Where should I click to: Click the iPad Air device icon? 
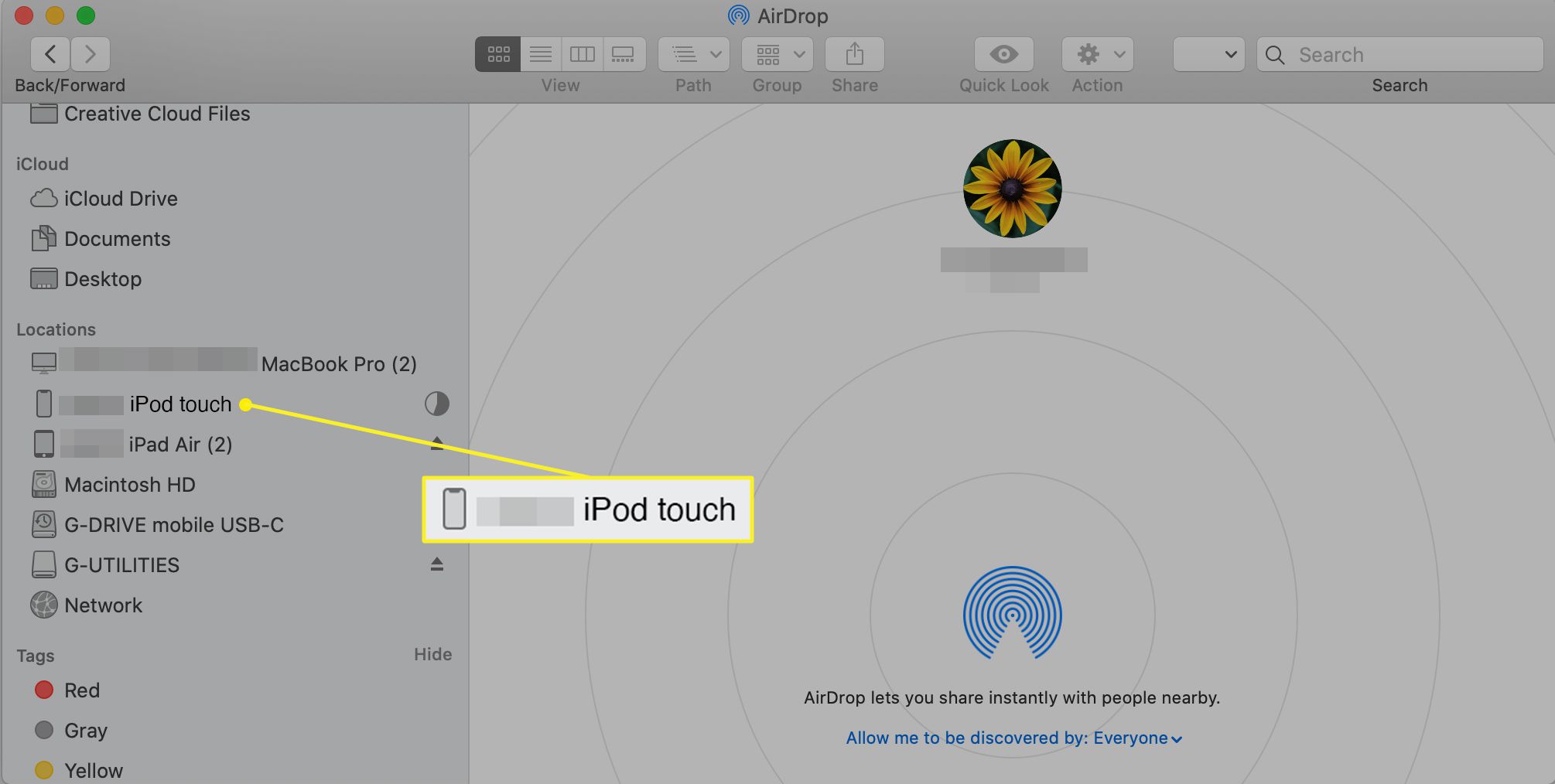tap(44, 444)
